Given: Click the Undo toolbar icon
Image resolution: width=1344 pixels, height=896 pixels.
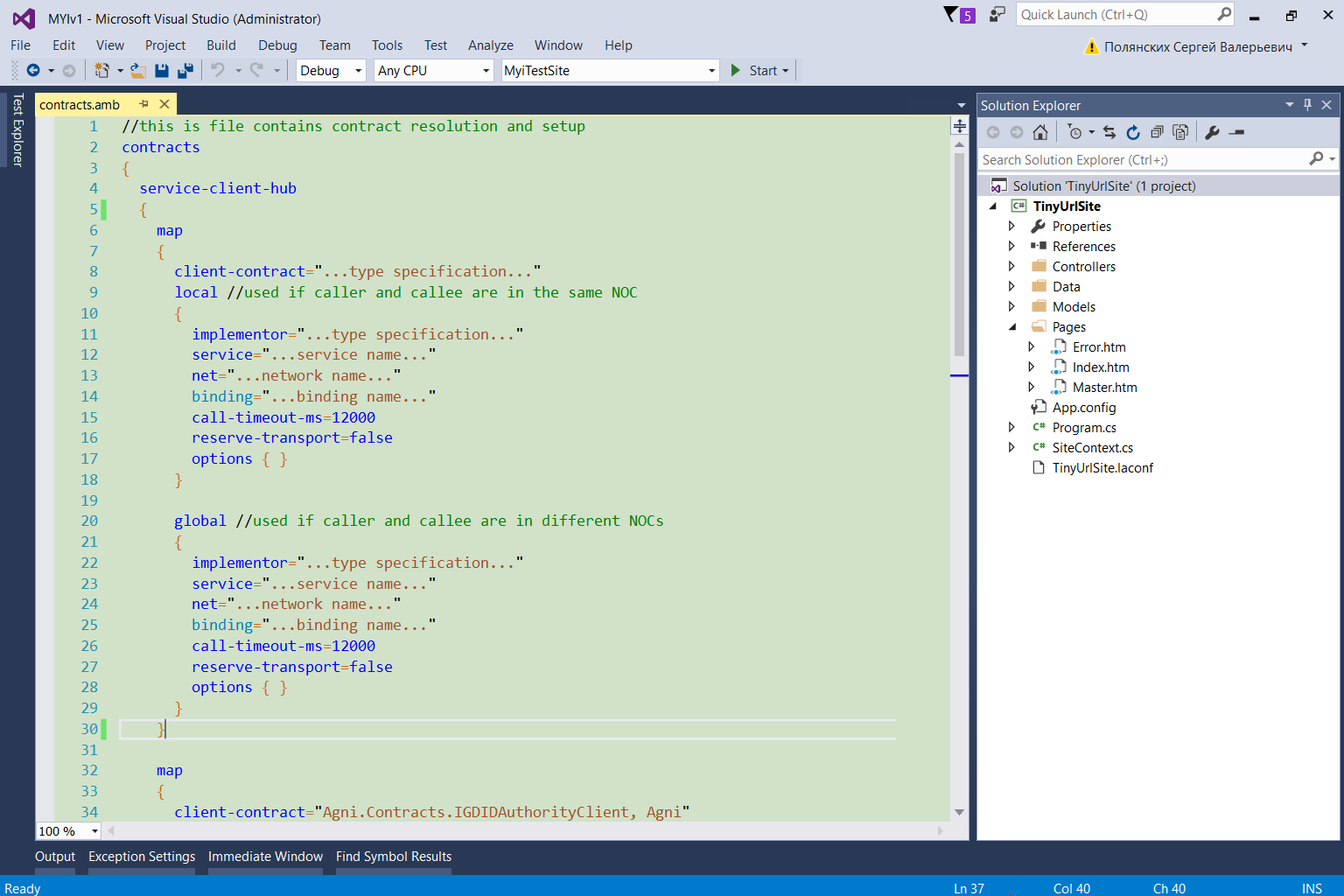Looking at the screenshot, I should pos(218,70).
